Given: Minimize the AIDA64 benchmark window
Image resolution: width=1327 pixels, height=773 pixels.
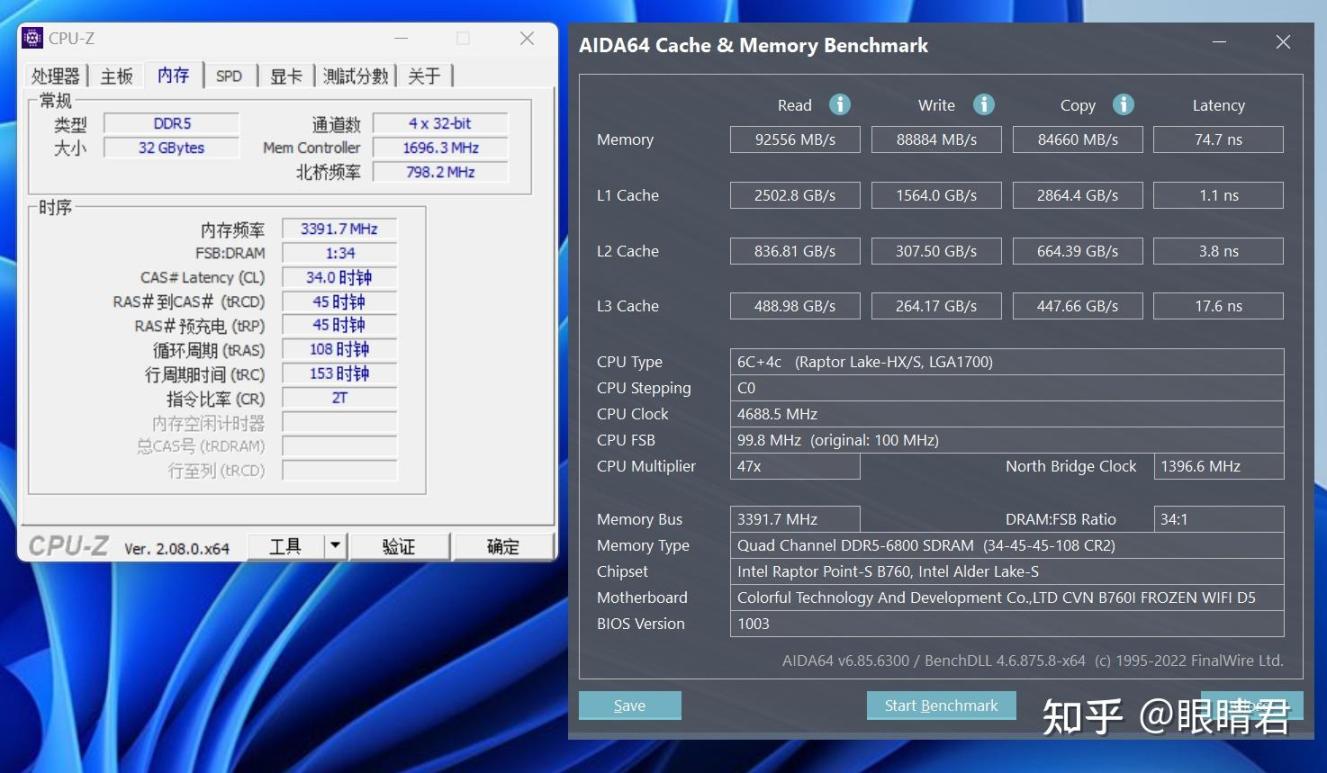Looking at the screenshot, I should coord(1220,42).
